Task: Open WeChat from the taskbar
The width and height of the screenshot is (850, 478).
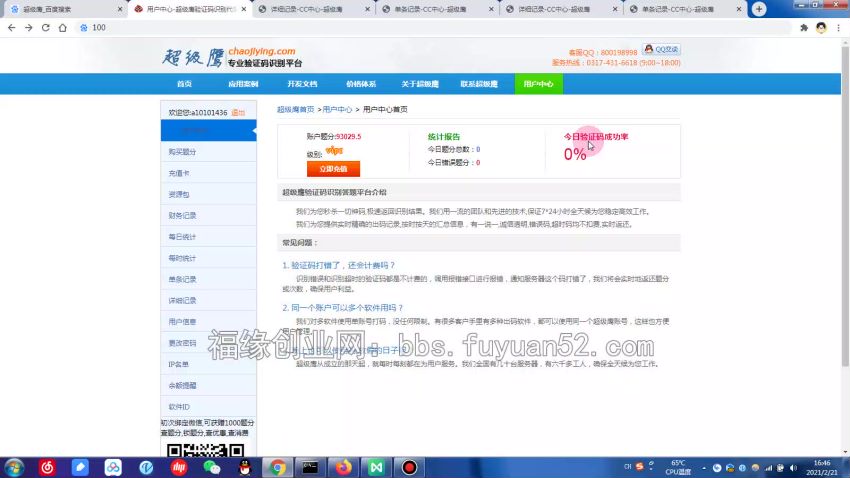Action: coord(211,467)
